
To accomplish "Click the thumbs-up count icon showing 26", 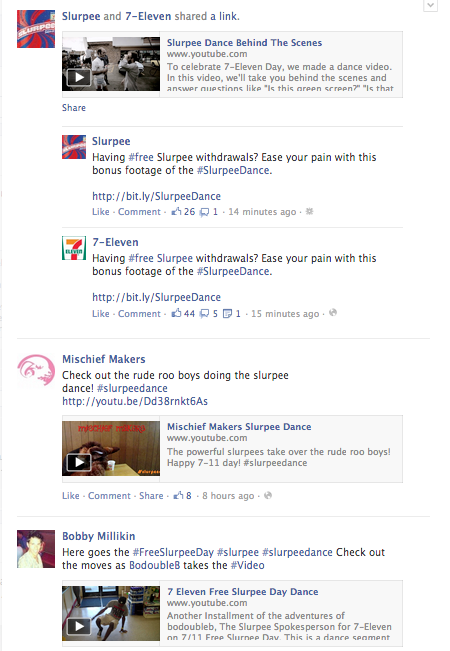I will tap(176, 211).
